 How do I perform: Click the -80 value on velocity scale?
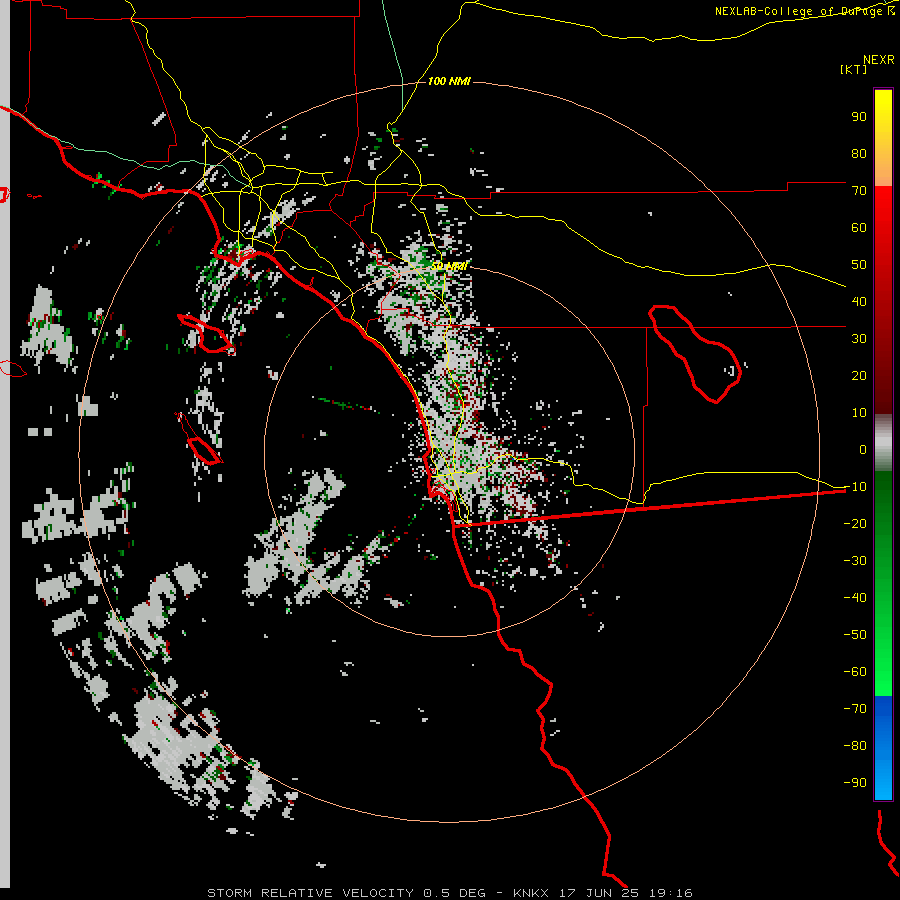(x=855, y=746)
